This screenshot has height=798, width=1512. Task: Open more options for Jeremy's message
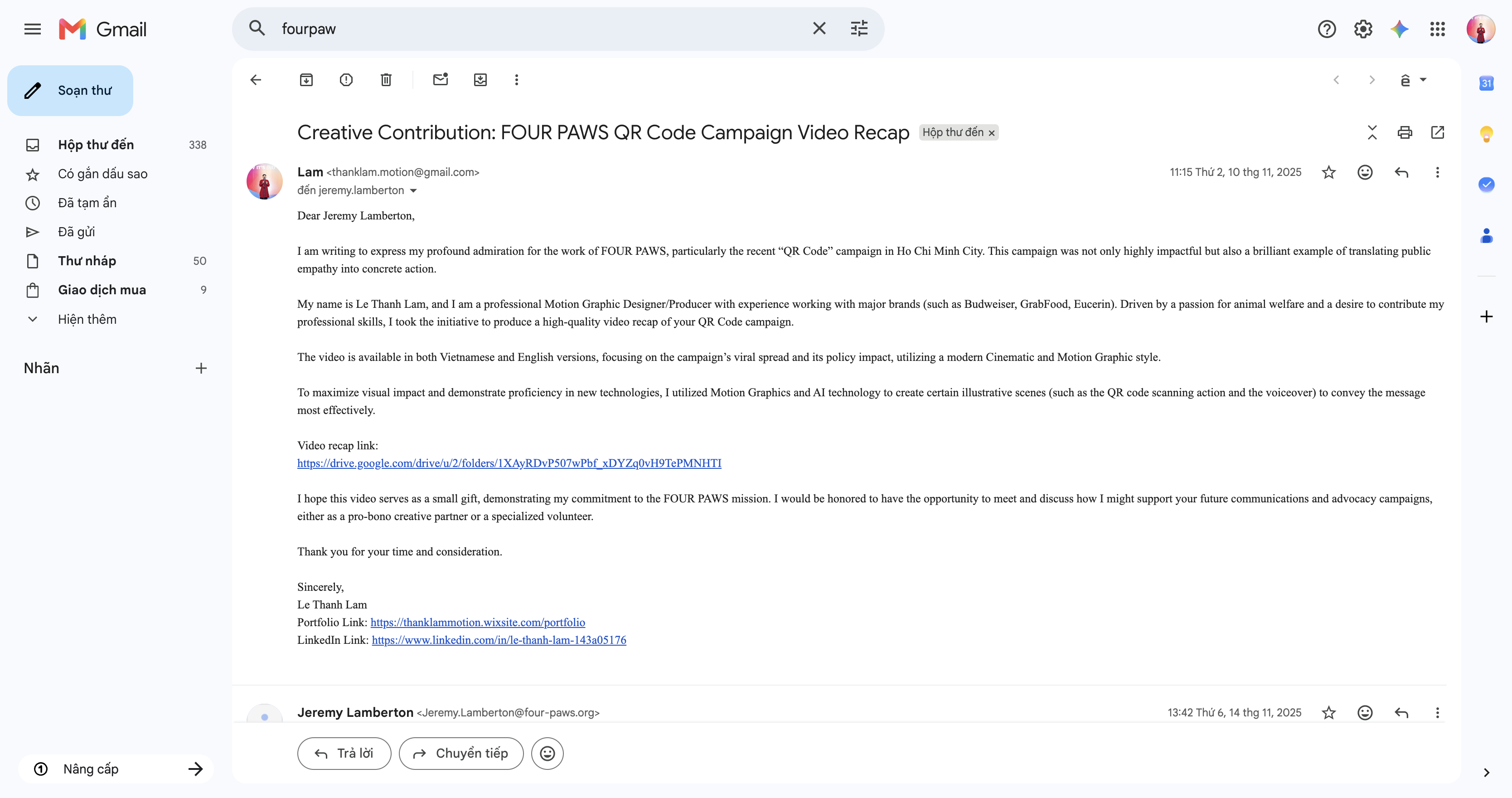tap(1438, 712)
